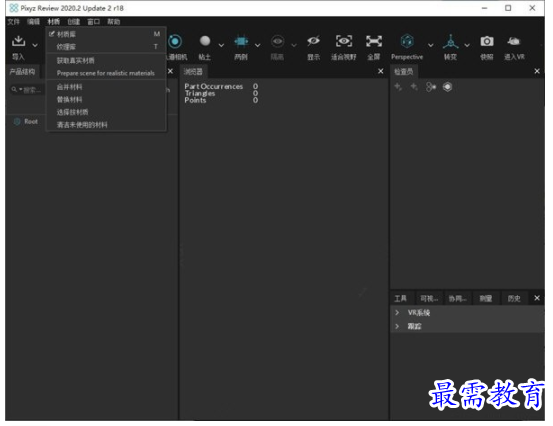Close the inspector panel

pos(537,71)
